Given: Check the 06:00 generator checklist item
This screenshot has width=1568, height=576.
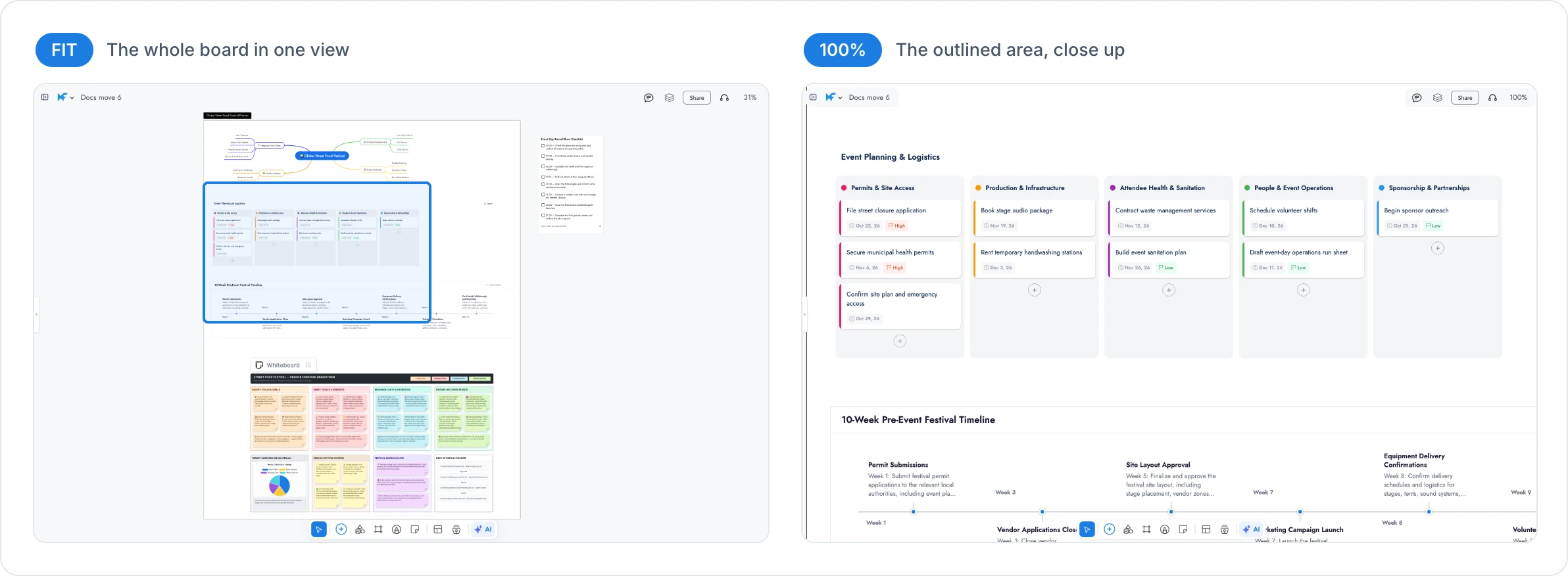Looking at the screenshot, I should pyautogui.click(x=543, y=146).
